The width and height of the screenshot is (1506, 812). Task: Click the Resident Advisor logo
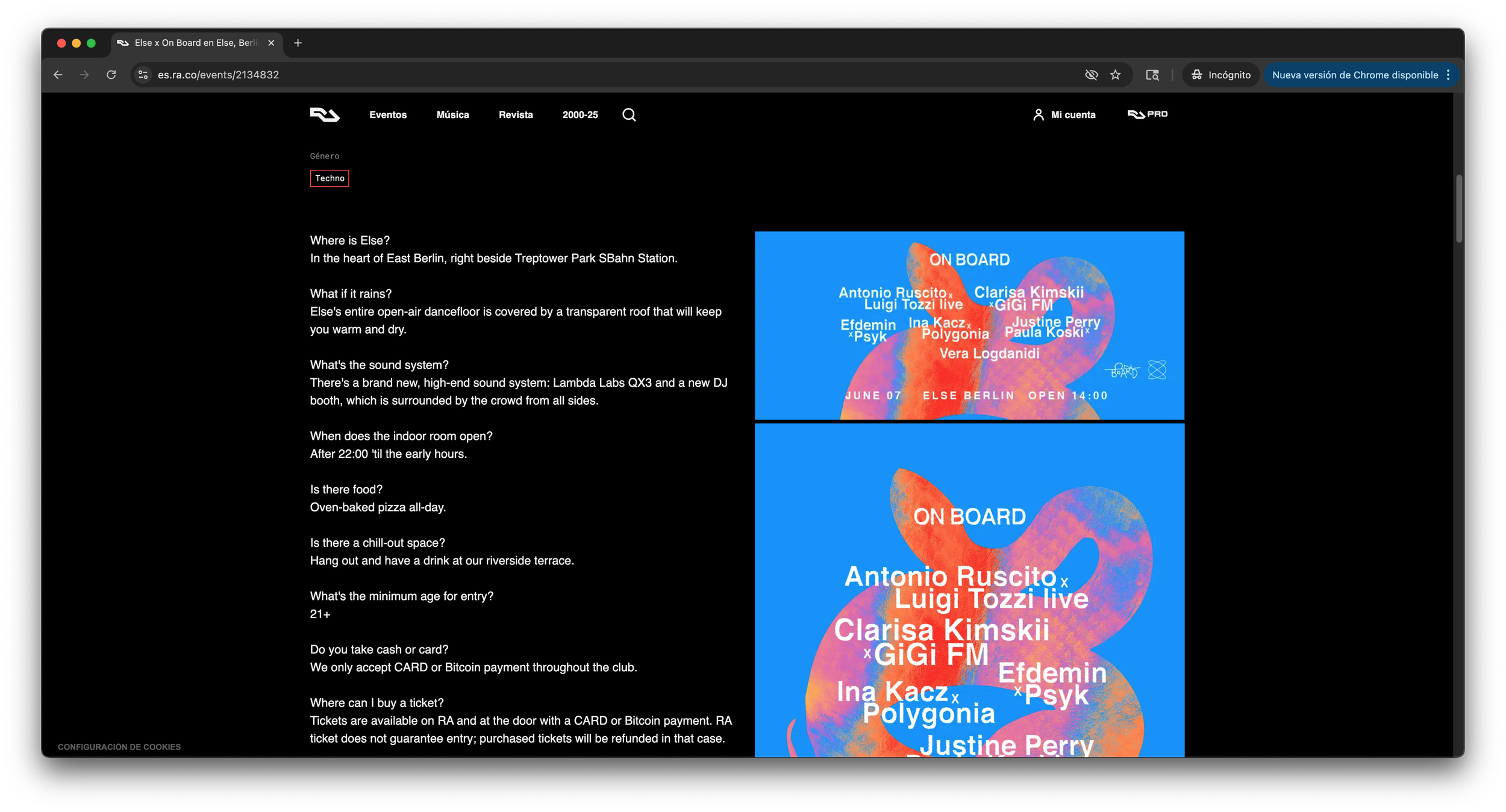[325, 114]
